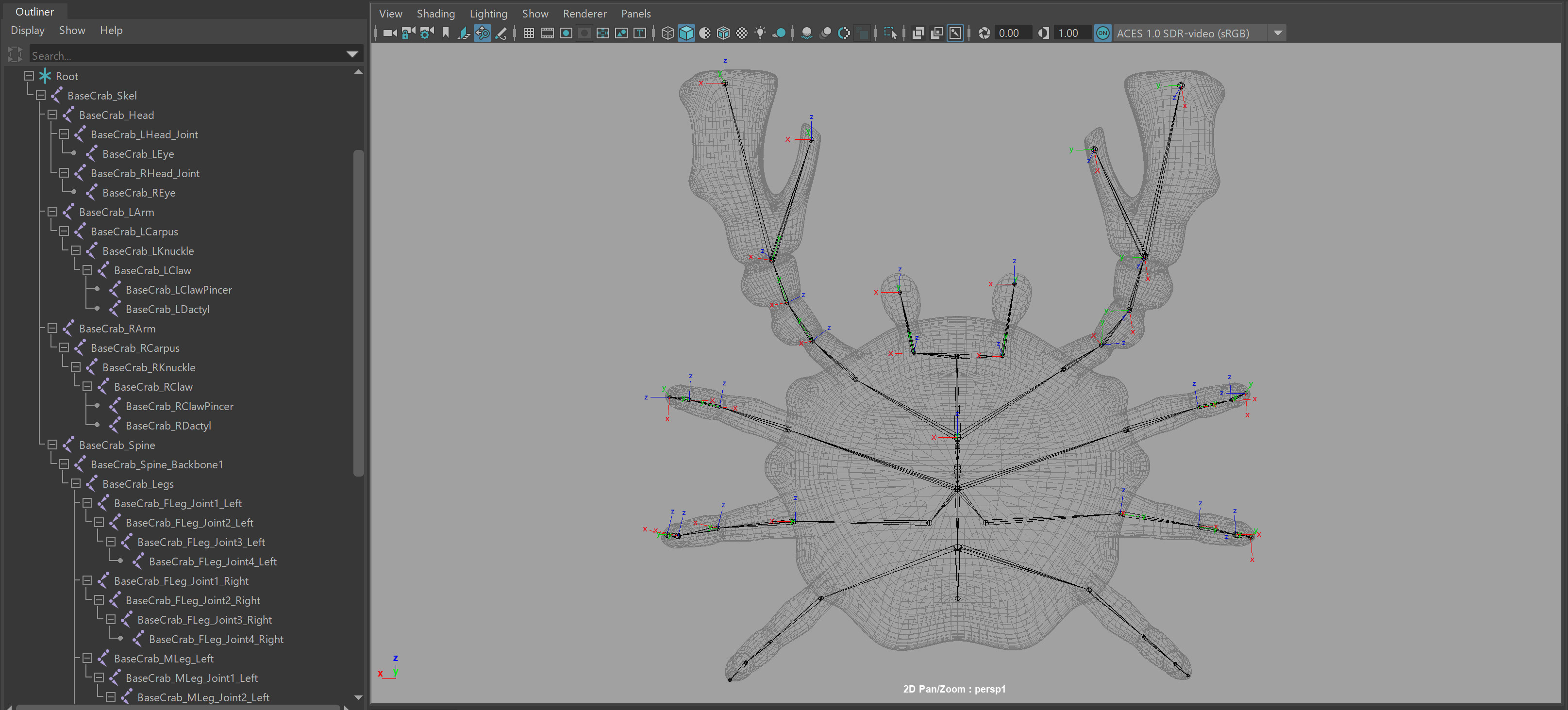
Task: Toggle the Lock Camera icon
Action: 408,33
